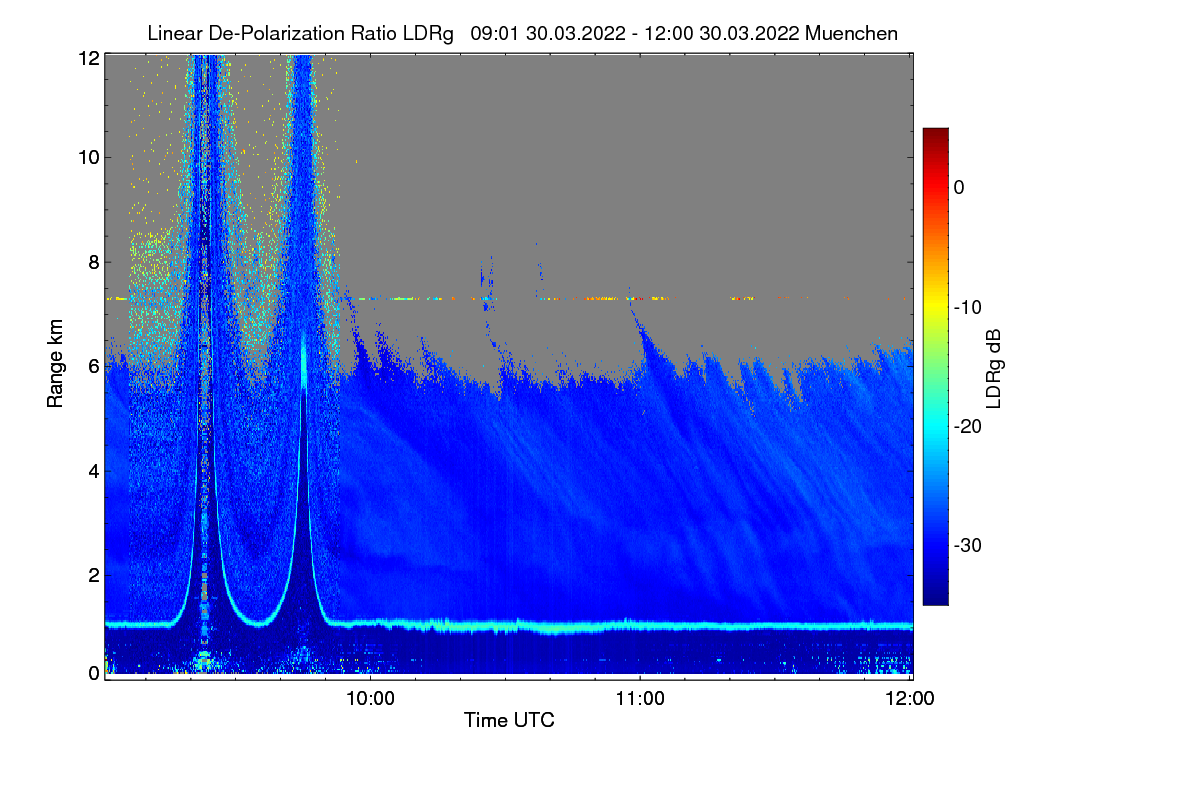Click the cyan region of the colorbar
This screenshot has height=800, width=1200.
(935, 426)
